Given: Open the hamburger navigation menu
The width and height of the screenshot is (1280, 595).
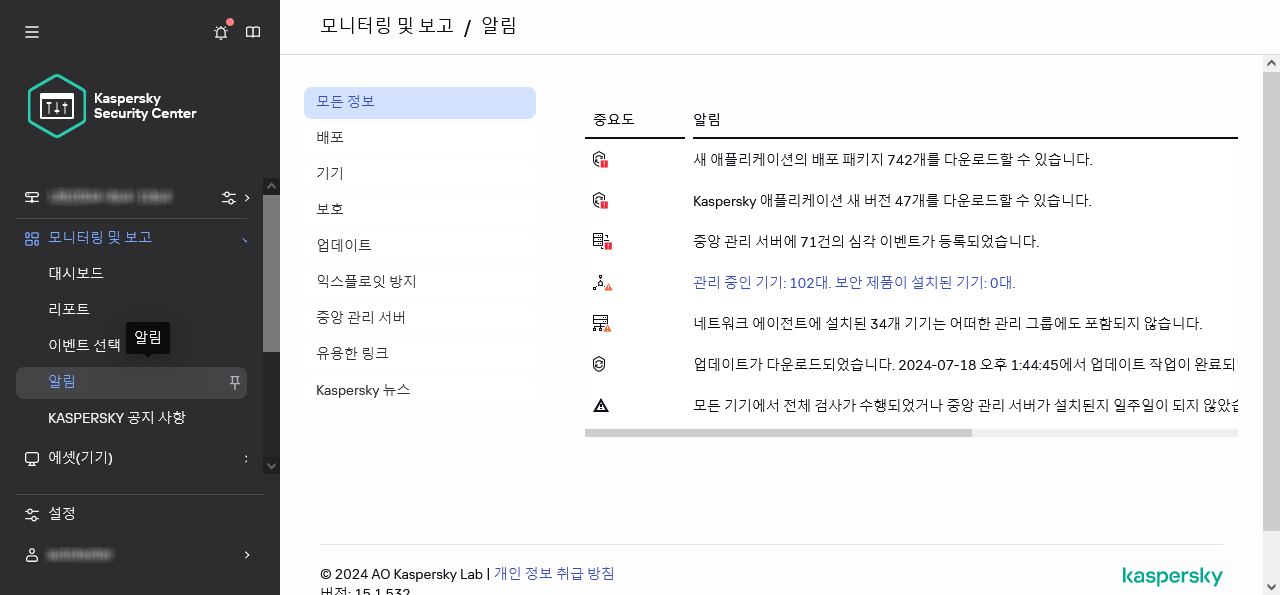Looking at the screenshot, I should [31, 31].
